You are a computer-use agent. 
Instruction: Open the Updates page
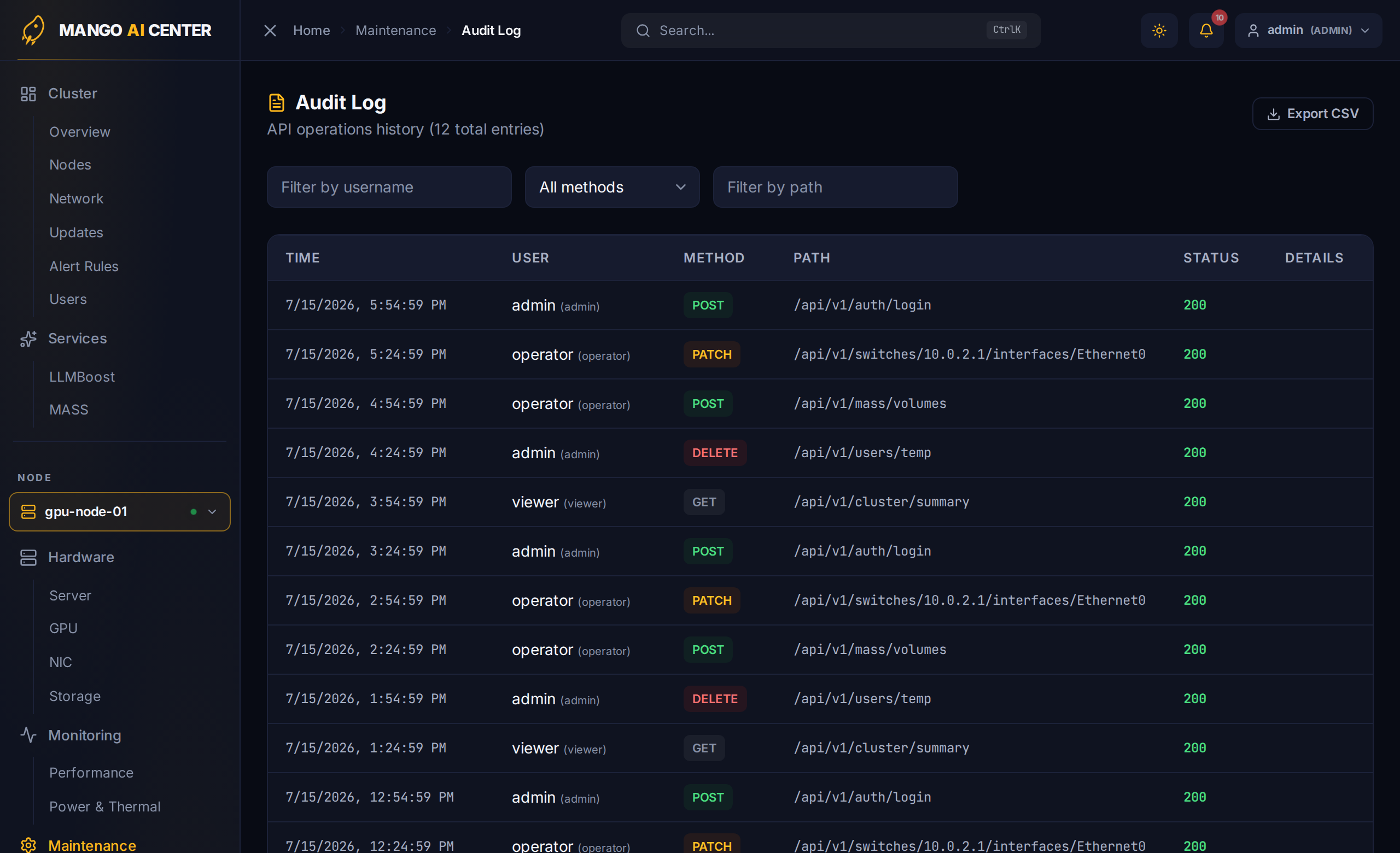[76, 233]
